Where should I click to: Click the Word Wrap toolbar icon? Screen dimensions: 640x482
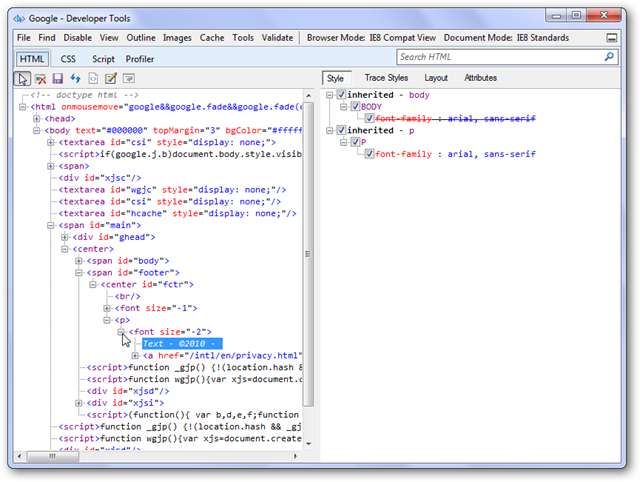point(129,78)
